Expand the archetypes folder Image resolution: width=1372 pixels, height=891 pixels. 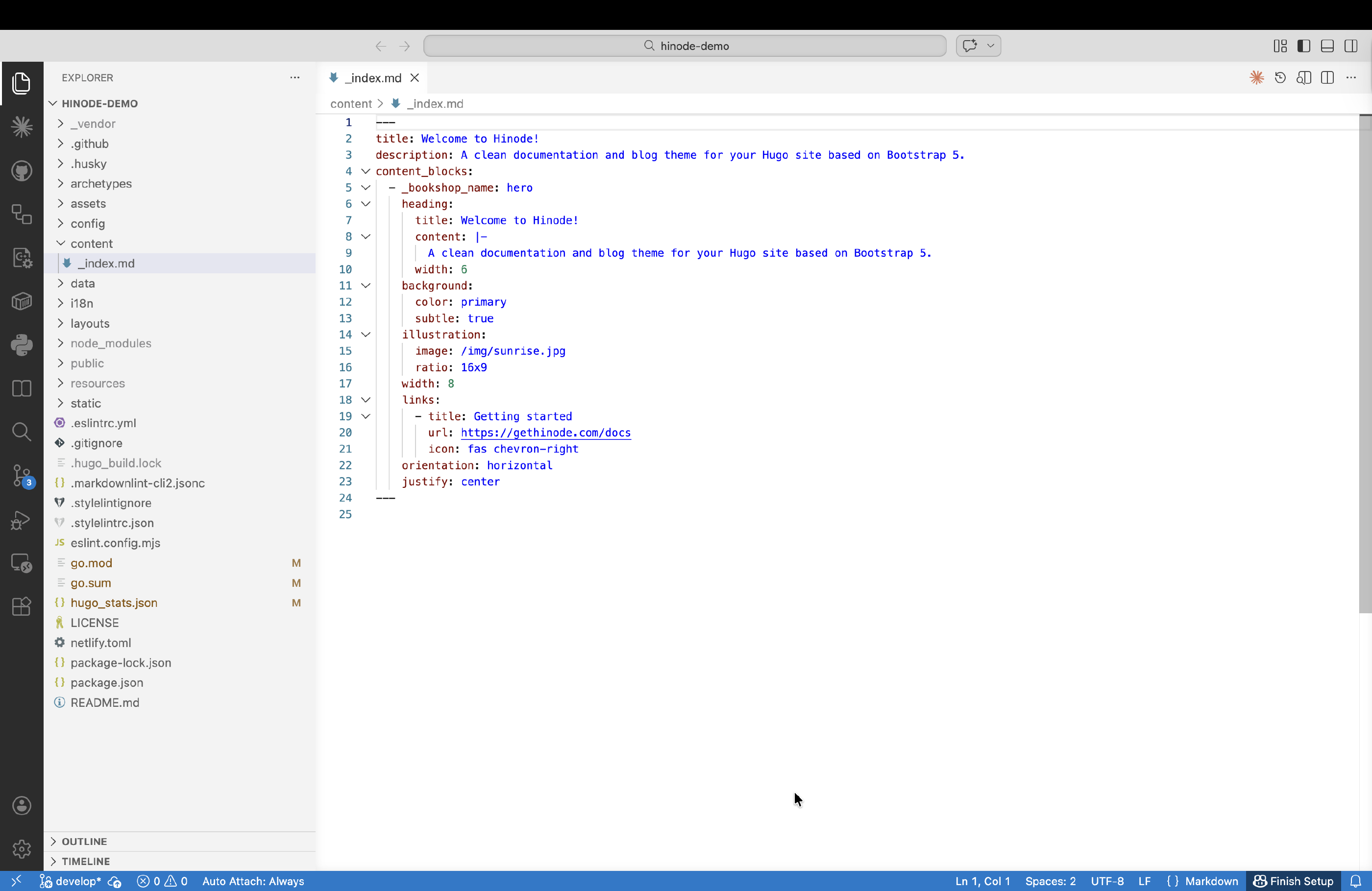[x=101, y=183]
